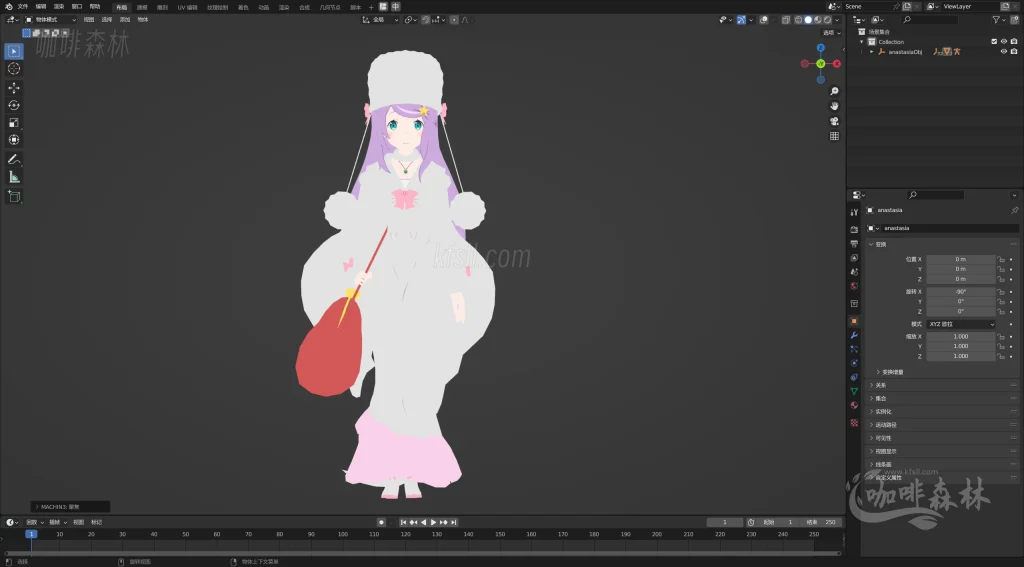Image resolution: width=1024 pixels, height=567 pixels.
Task: Click the red X axis on gizmo
Action: (837, 64)
